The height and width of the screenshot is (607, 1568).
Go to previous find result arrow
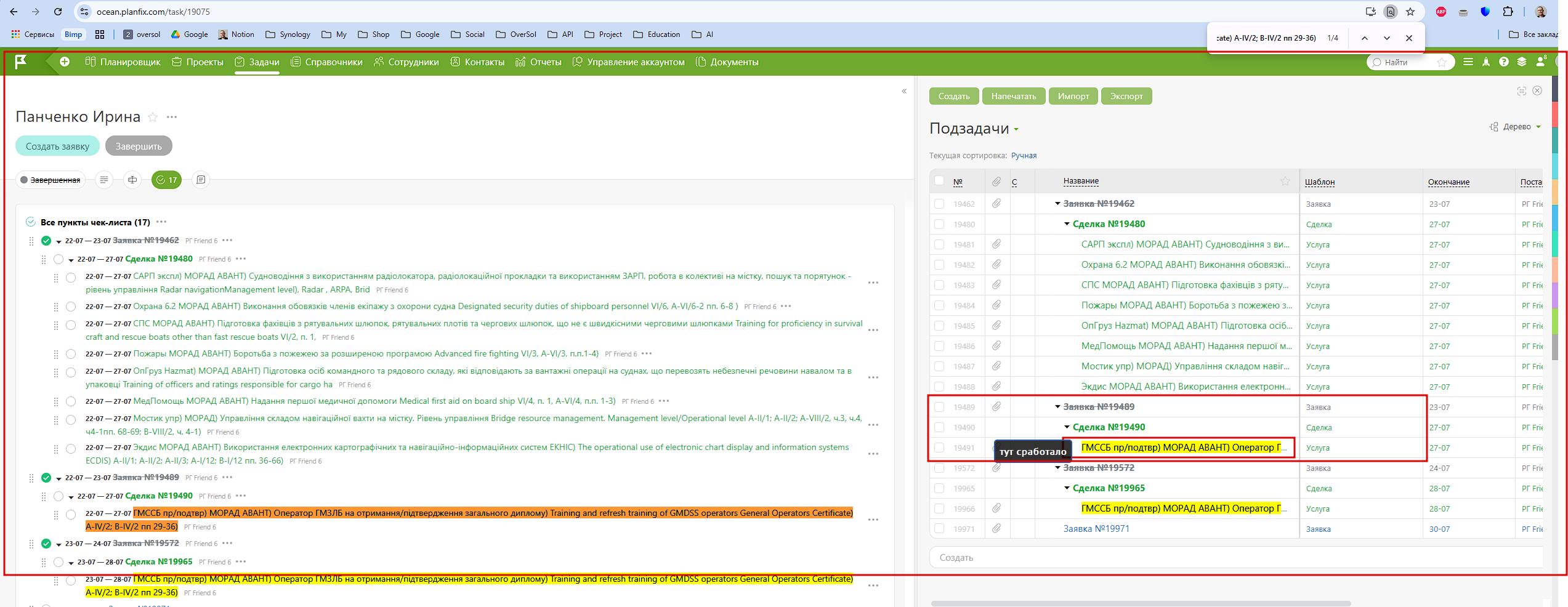(1365, 38)
